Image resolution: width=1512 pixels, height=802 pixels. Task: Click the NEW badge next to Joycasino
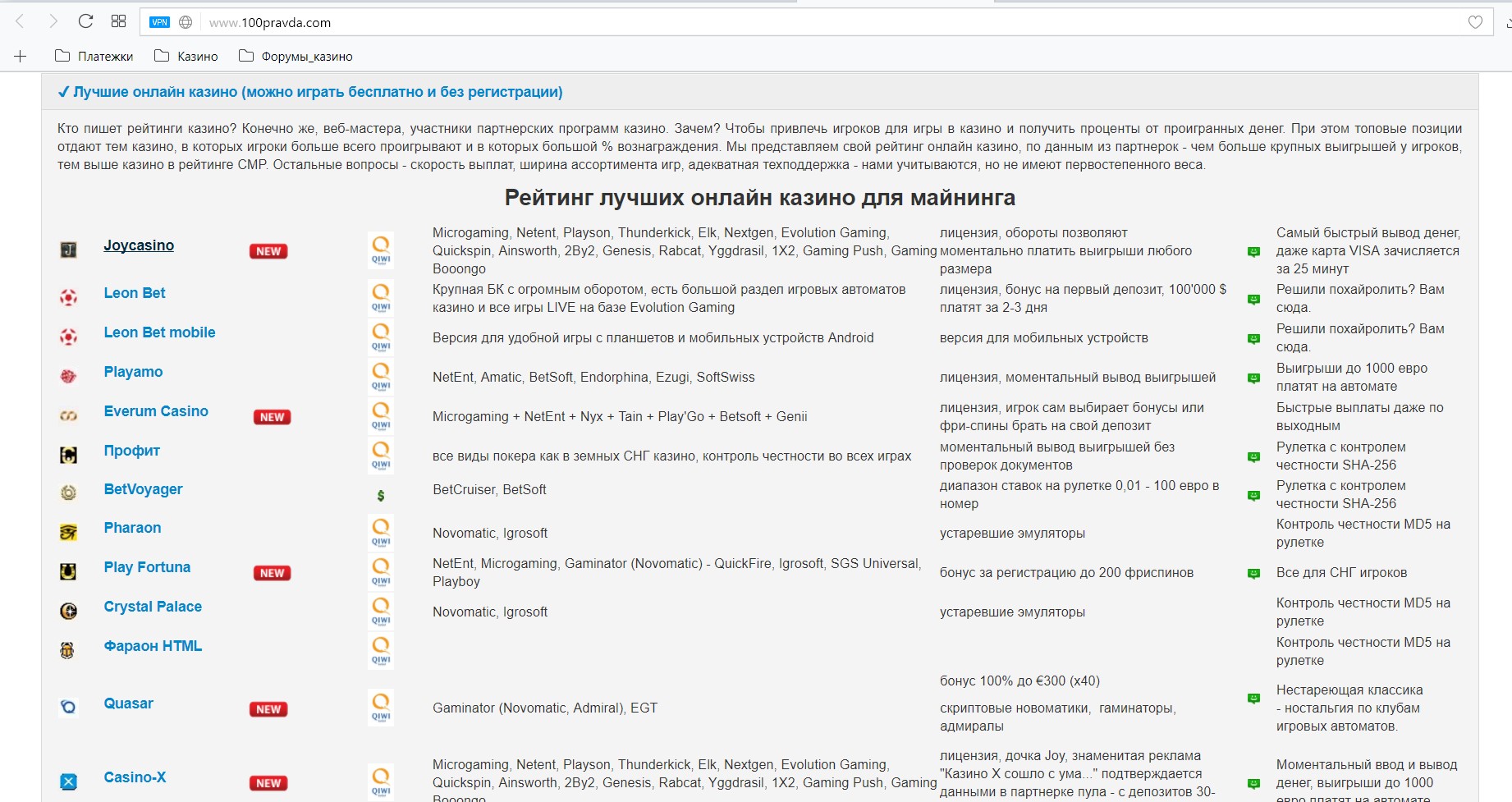[268, 251]
